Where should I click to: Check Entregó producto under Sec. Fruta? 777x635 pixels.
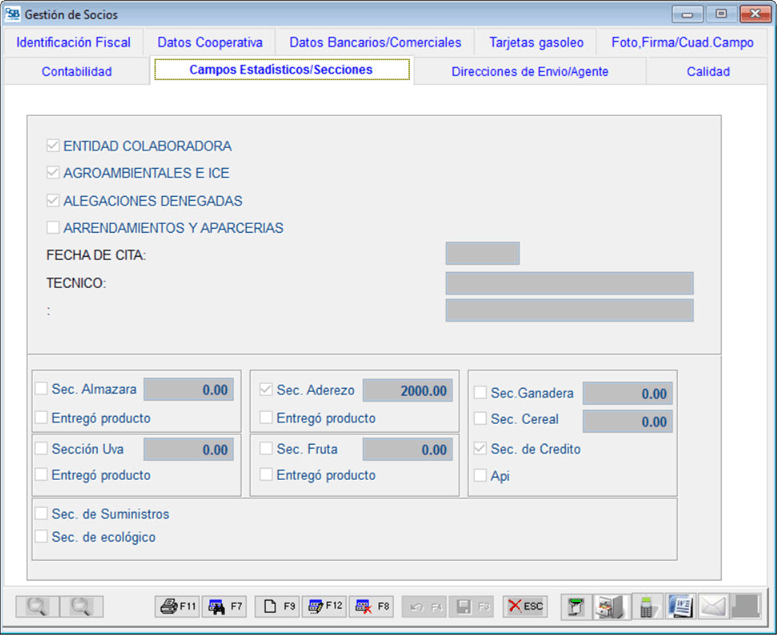pos(266,475)
